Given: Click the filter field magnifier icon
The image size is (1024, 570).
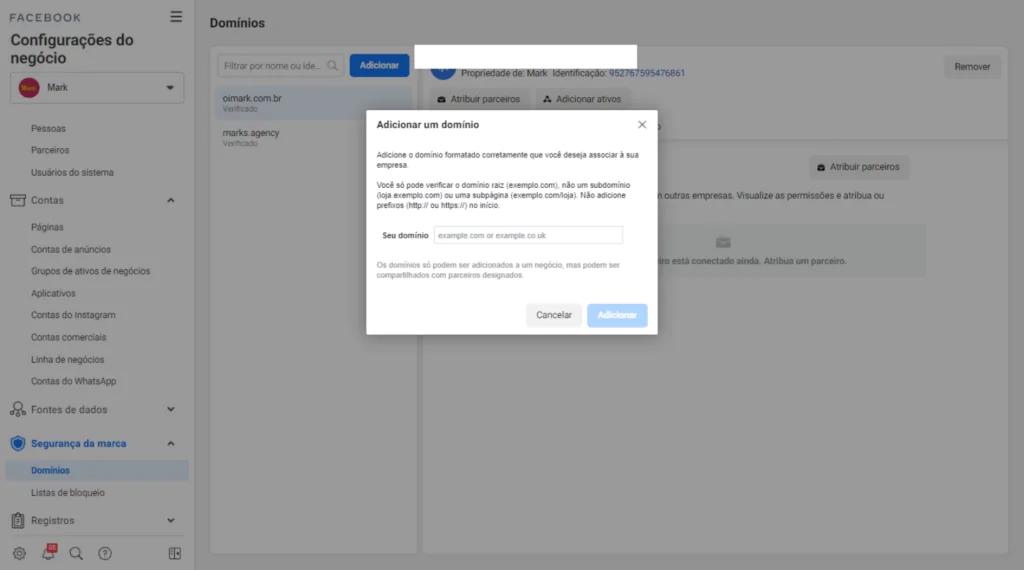Looking at the screenshot, I should 332,65.
